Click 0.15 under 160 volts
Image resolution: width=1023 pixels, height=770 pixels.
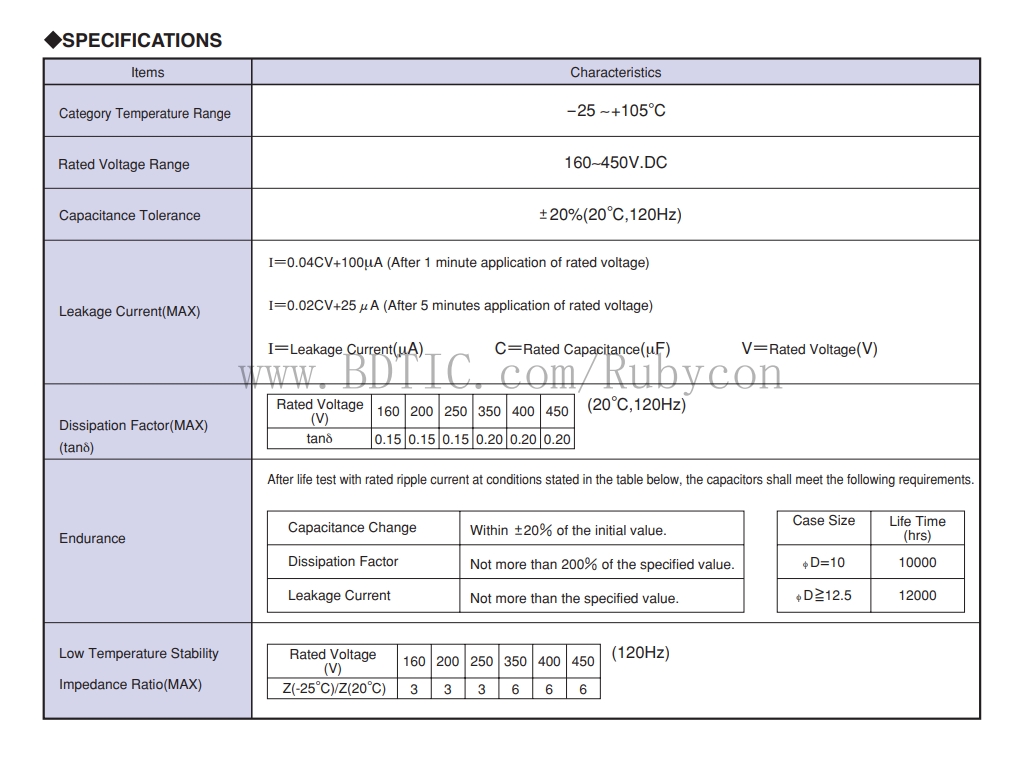click(388, 440)
